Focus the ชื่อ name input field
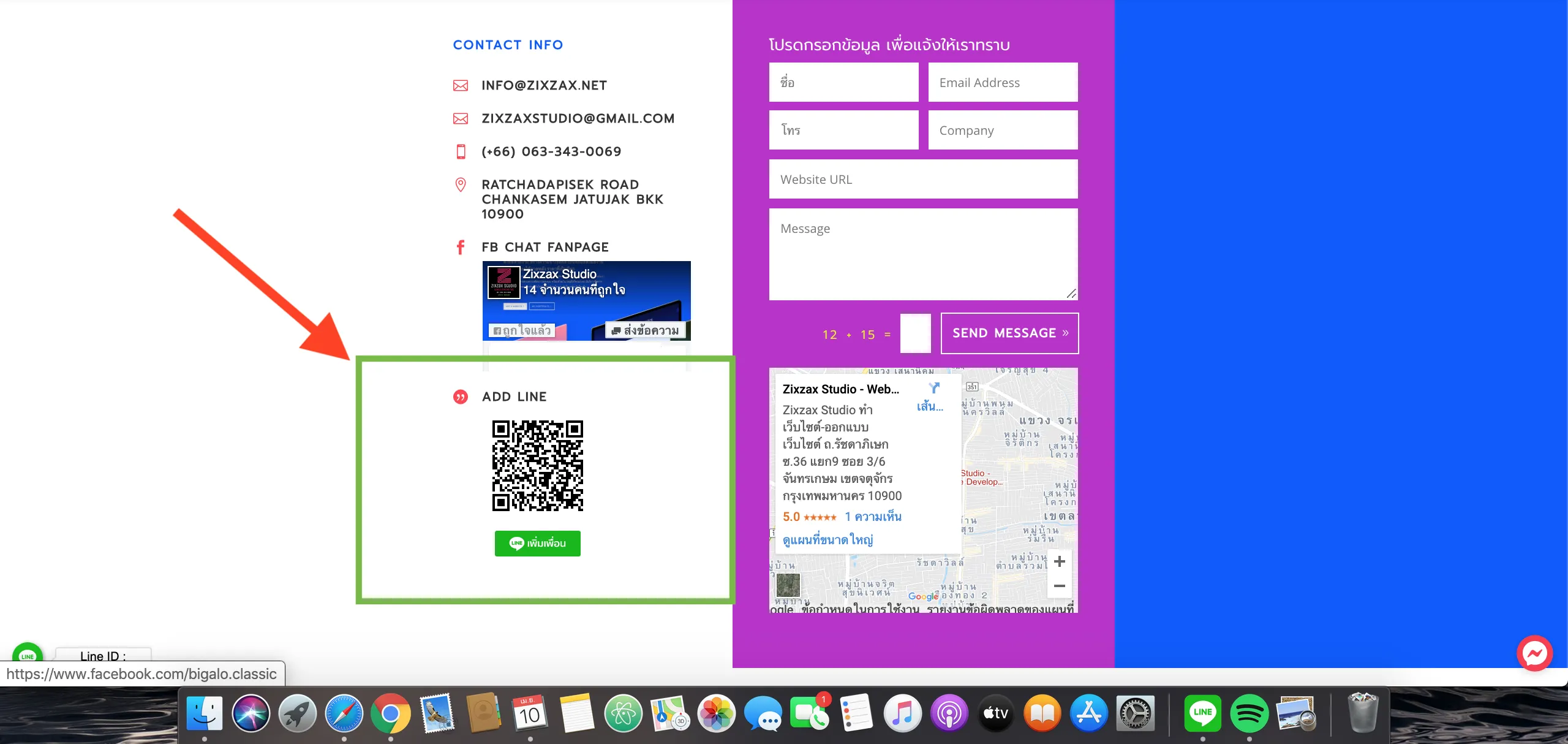 pyautogui.click(x=844, y=82)
